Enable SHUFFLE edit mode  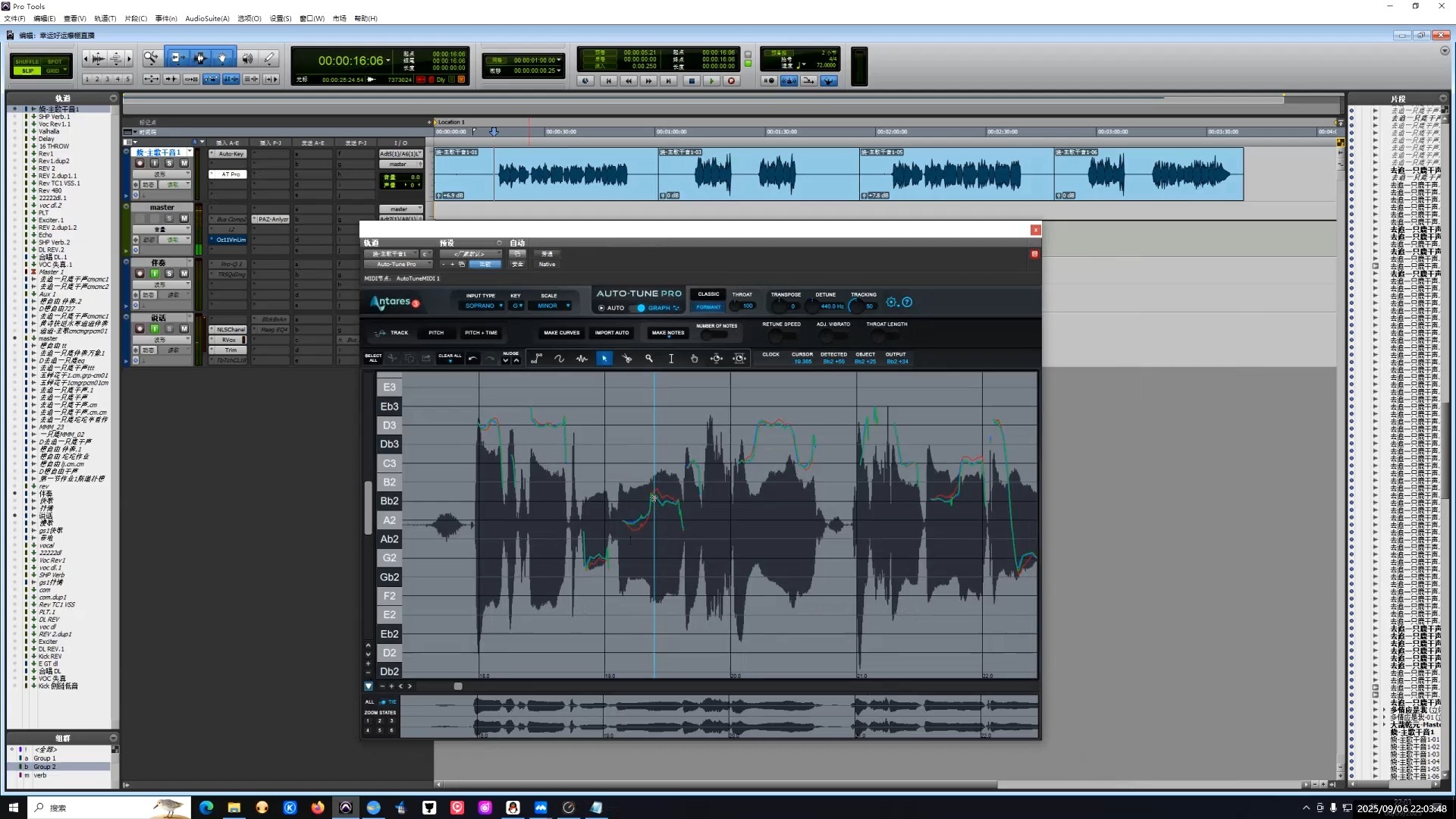coord(27,61)
